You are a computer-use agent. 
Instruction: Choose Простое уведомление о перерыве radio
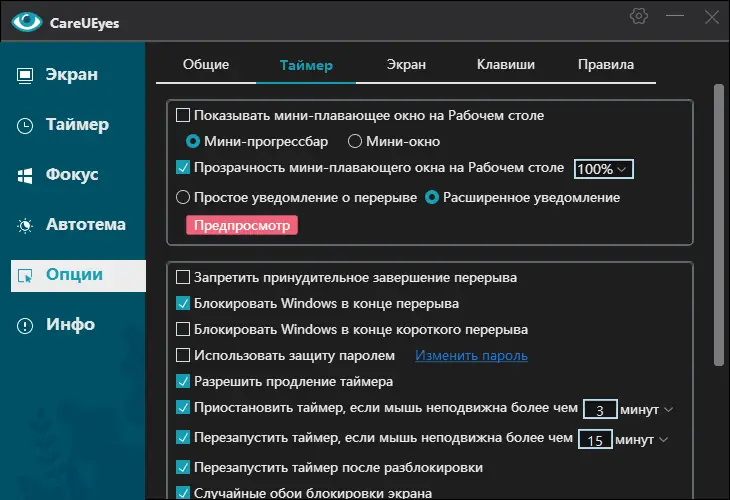[183, 197]
